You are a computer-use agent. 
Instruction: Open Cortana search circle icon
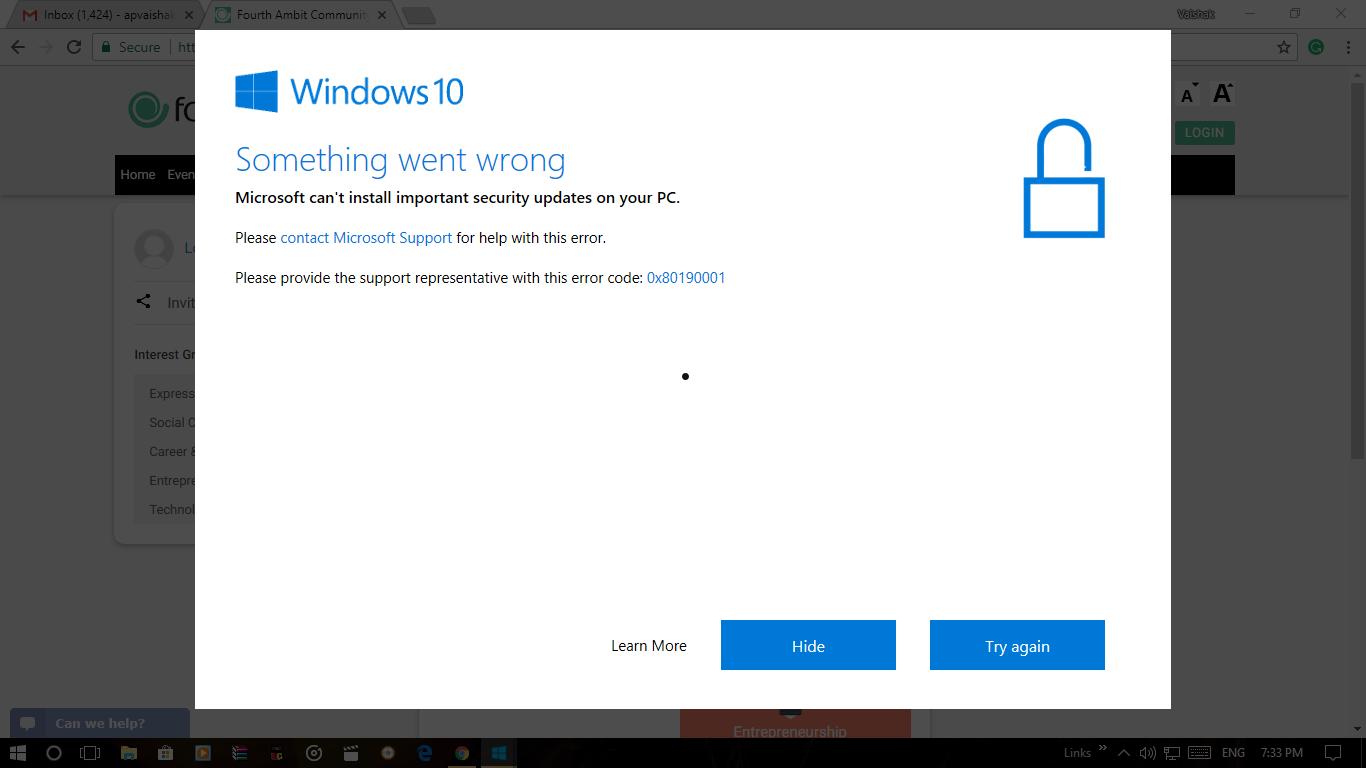54,753
